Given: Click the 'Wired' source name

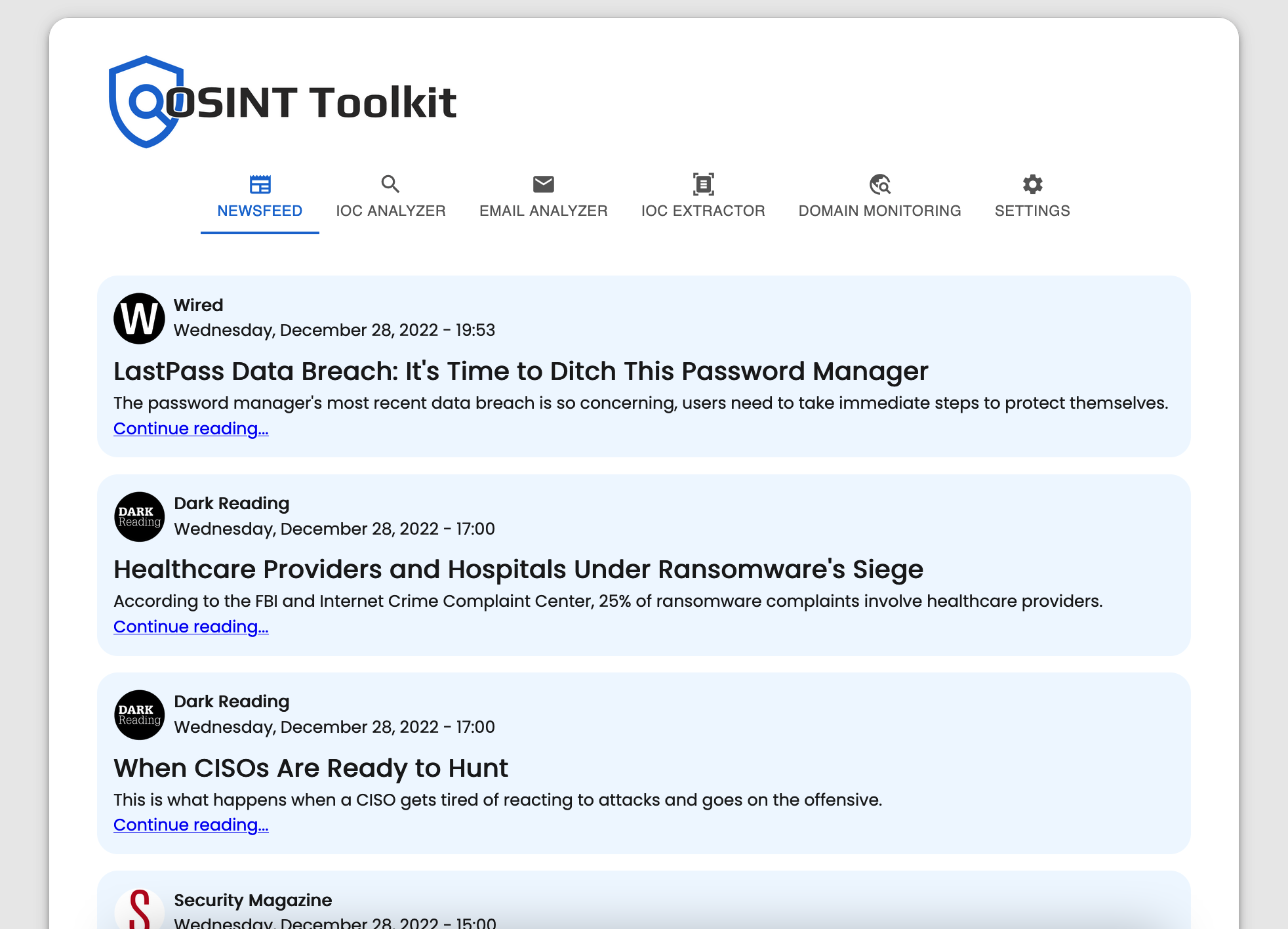Looking at the screenshot, I should coord(198,305).
